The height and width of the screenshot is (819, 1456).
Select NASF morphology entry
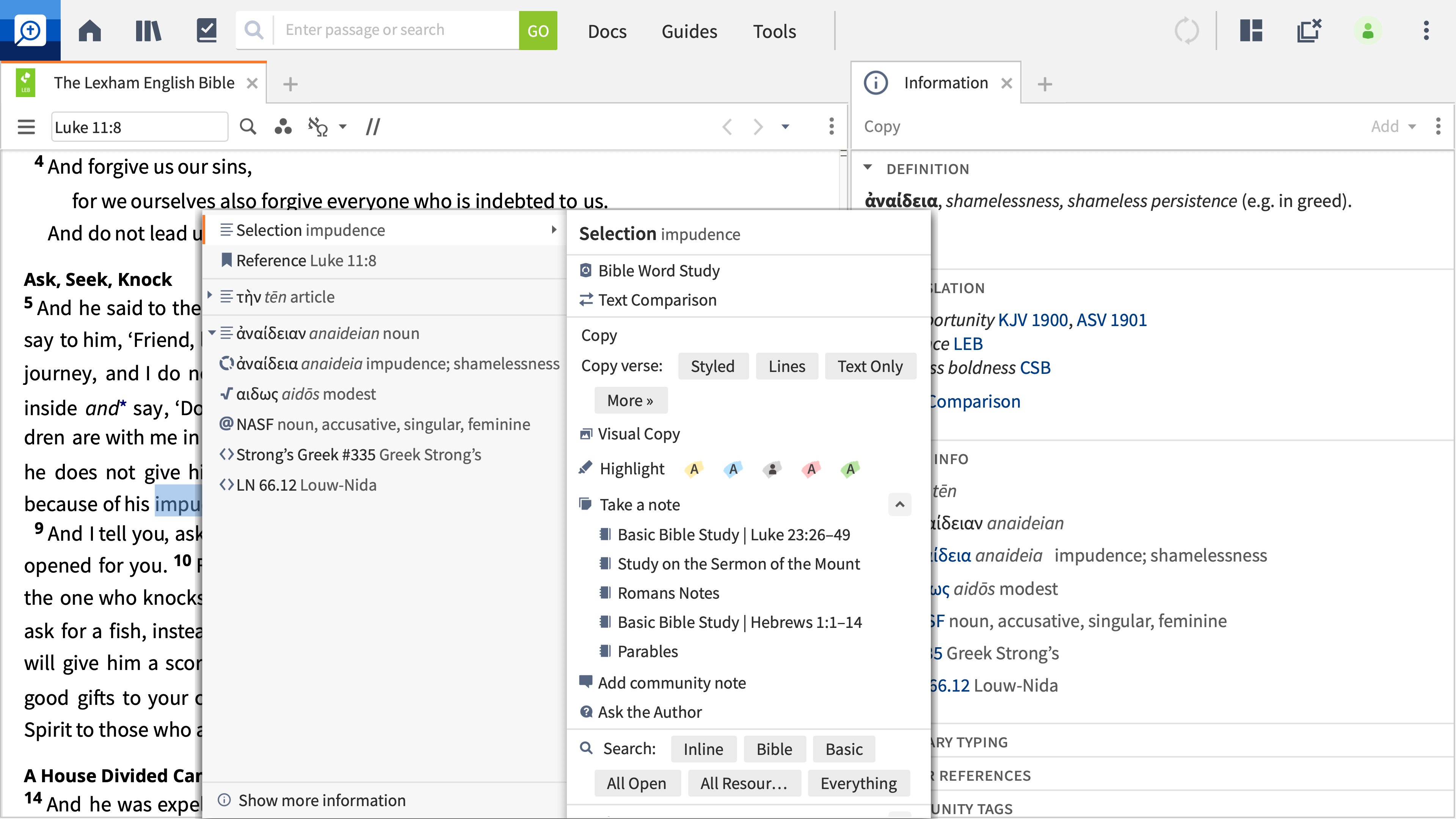[384, 425]
